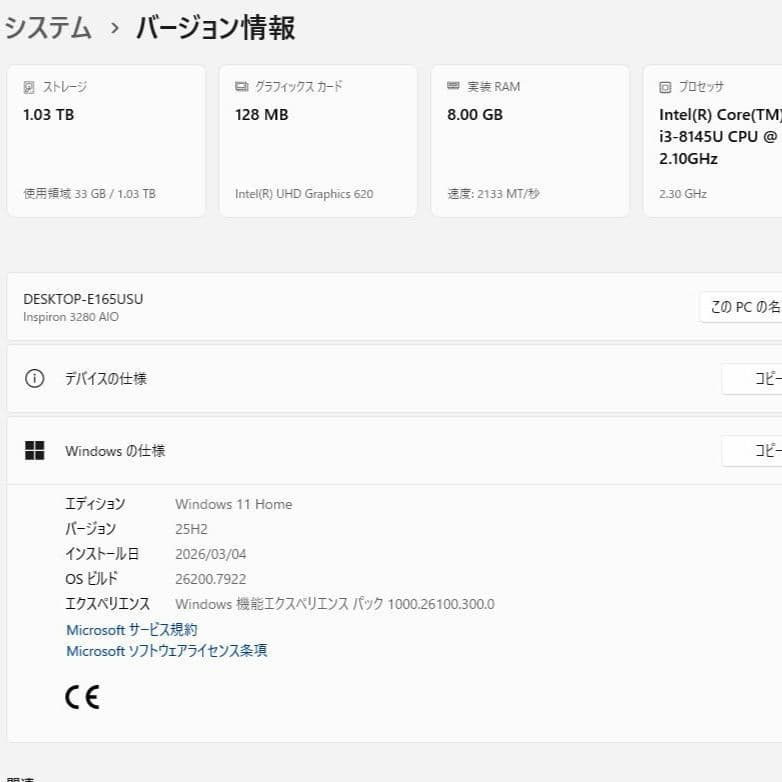
Task: Select the 2026/03/04 install date
Action: coord(211,554)
